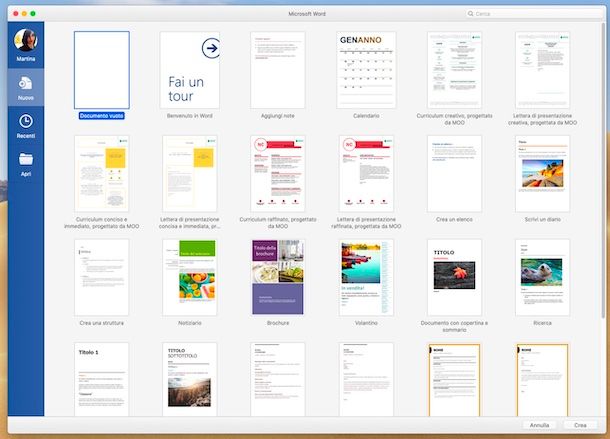Open the Scrivi un diario template
610x439 pixels.
click(x=543, y=174)
